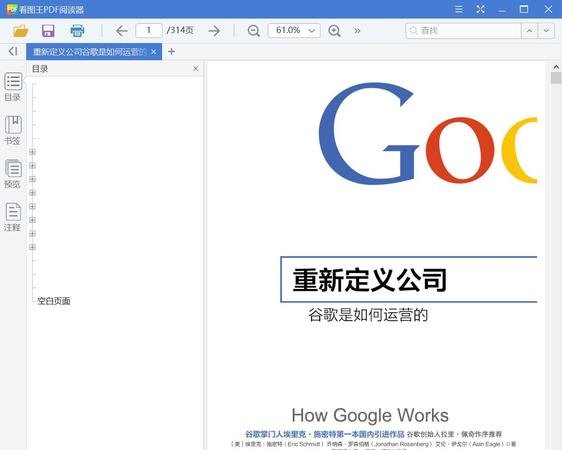
Task: Go to the next page arrow
Action: (x=214, y=31)
